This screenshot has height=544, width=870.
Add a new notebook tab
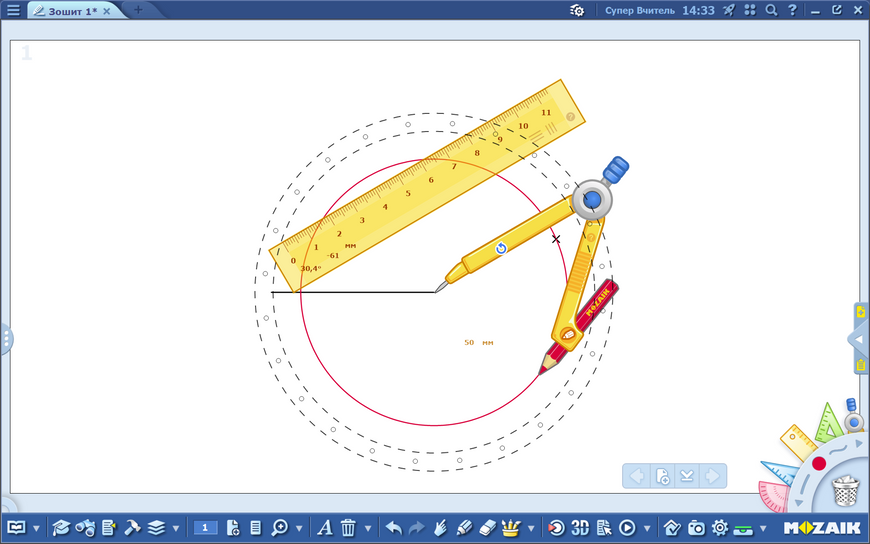(x=138, y=10)
